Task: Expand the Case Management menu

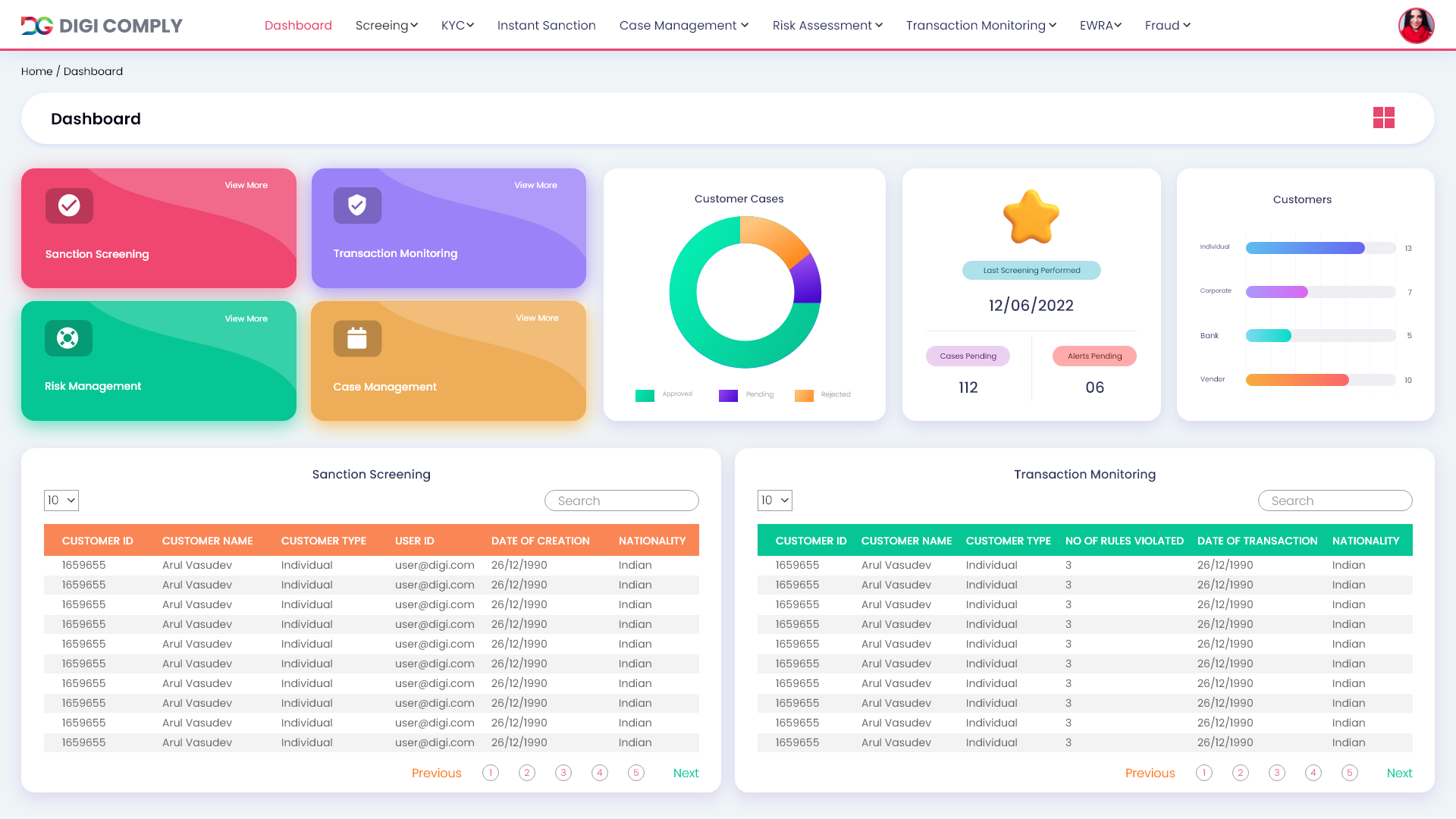Action: point(683,26)
